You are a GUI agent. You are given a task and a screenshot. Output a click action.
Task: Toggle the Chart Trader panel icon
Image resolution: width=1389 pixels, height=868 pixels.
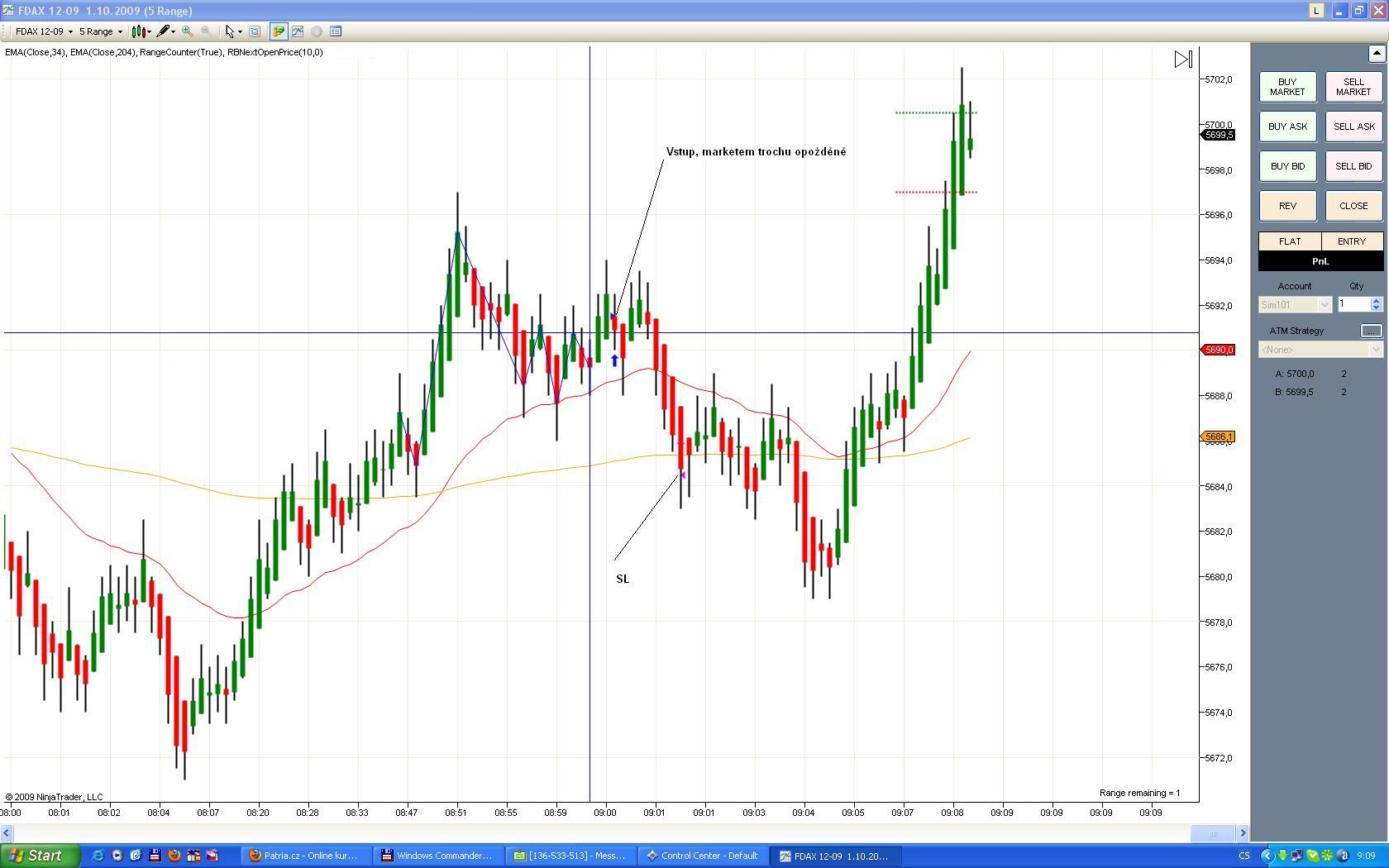click(279, 31)
